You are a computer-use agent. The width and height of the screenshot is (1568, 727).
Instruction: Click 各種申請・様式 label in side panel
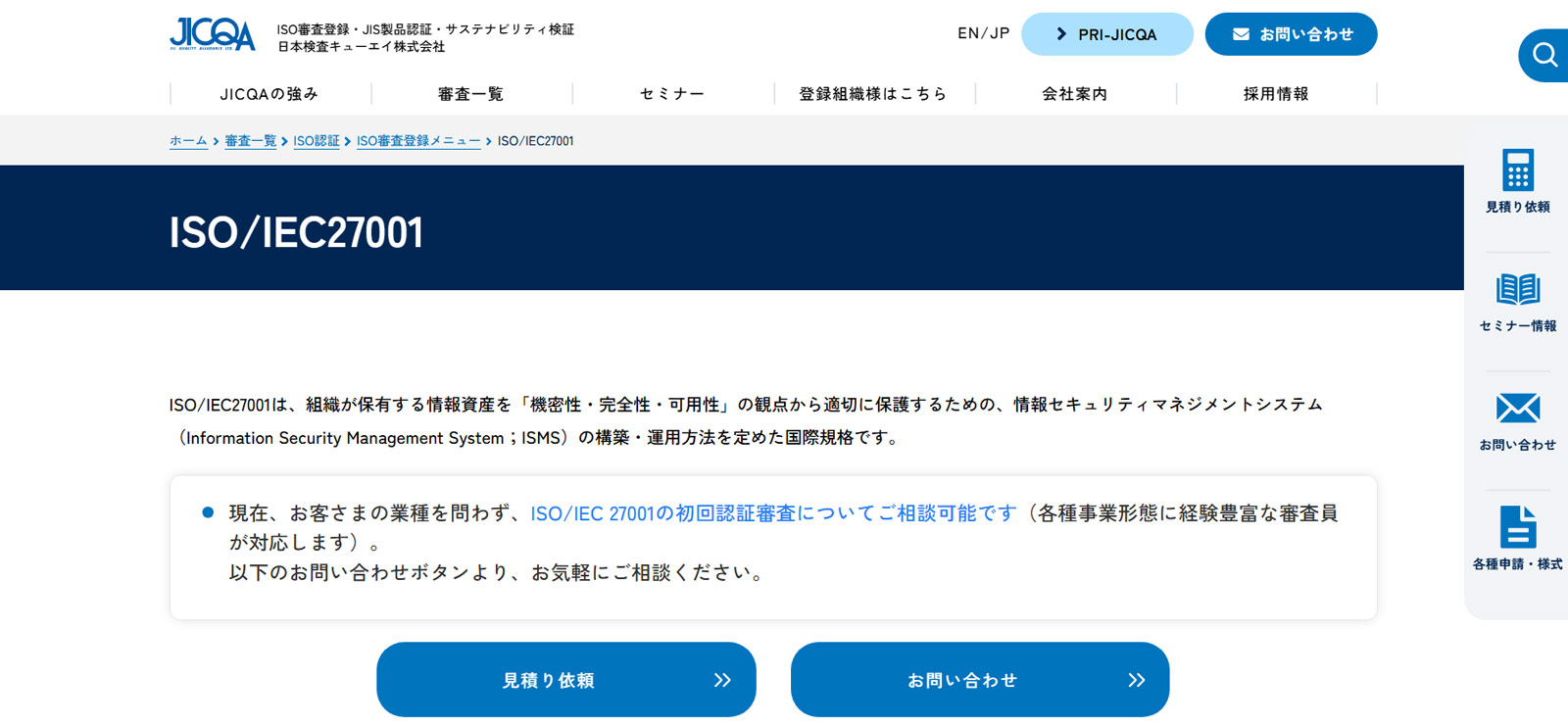(1518, 564)
